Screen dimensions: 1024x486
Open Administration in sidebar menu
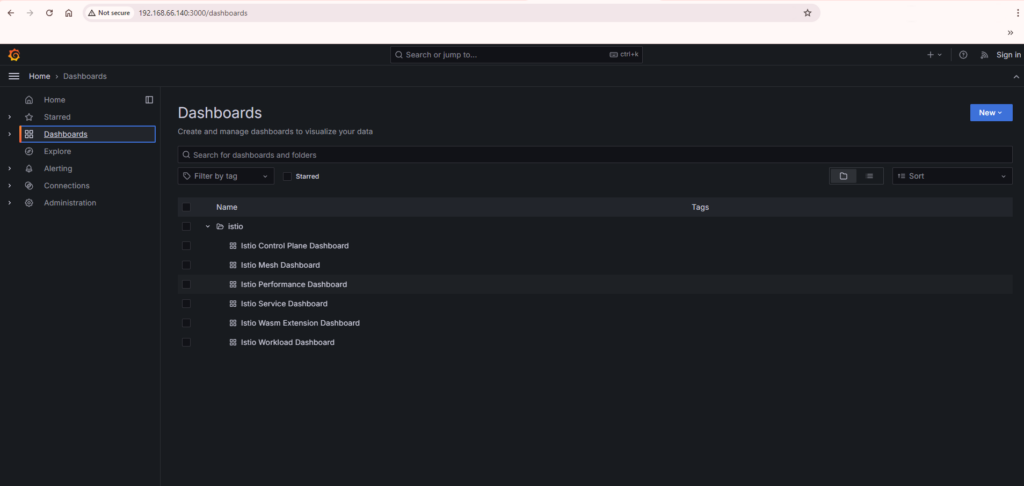[70, 203]
